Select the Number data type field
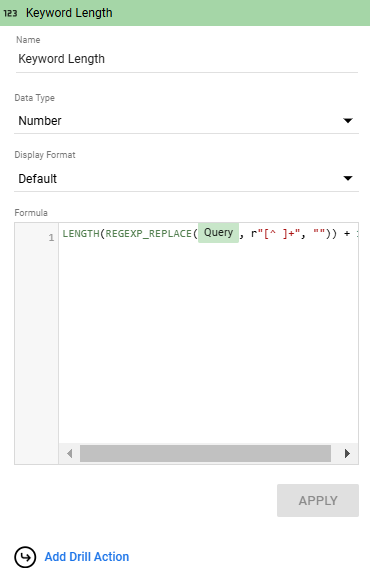The width and height of the screenshot is (370, 575). pyautogui.click(x=186, y=121)
